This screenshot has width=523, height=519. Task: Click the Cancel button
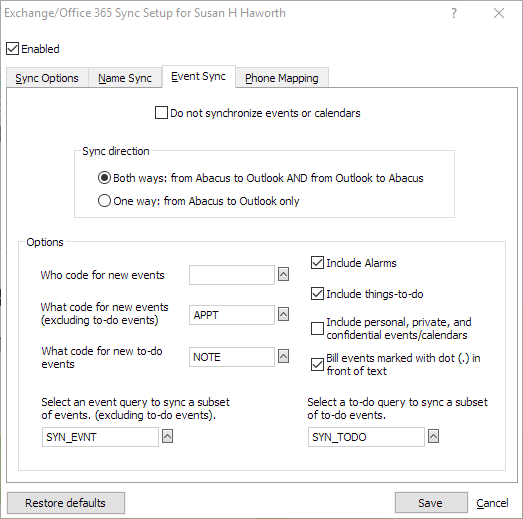pos(492,503)
